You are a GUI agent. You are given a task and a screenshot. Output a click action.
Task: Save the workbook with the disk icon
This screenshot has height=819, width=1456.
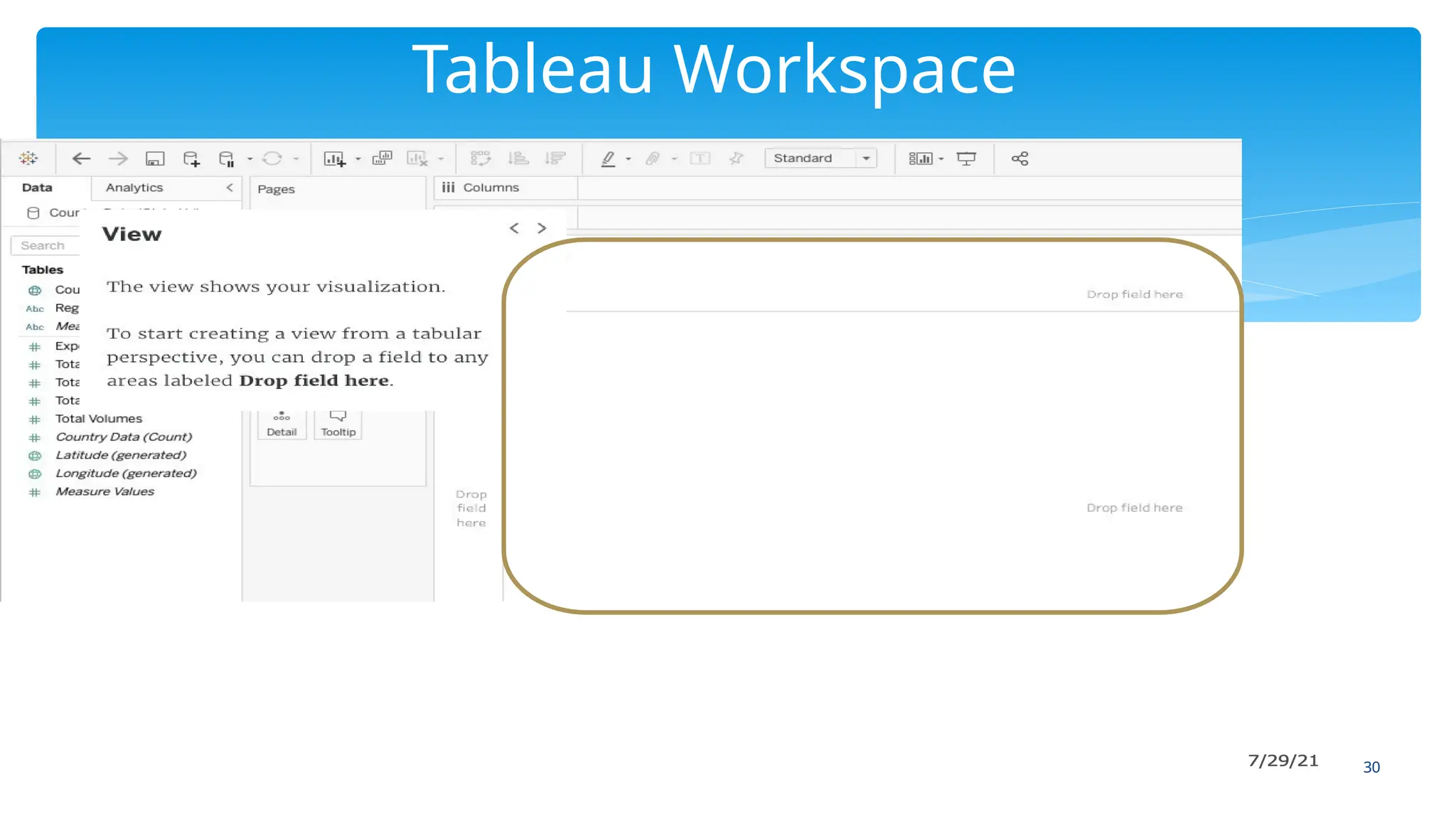pos(155,159)
